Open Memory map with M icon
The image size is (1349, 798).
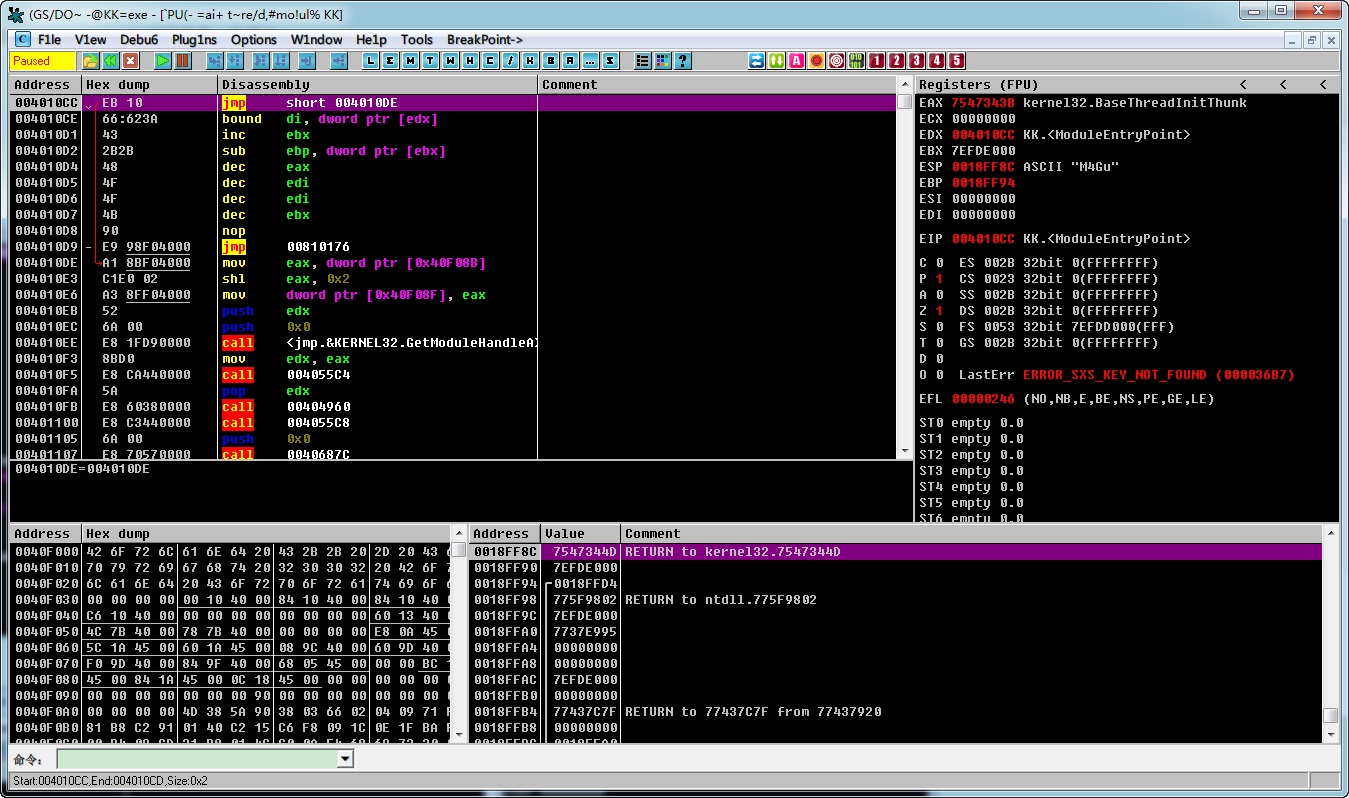(410, 61)
